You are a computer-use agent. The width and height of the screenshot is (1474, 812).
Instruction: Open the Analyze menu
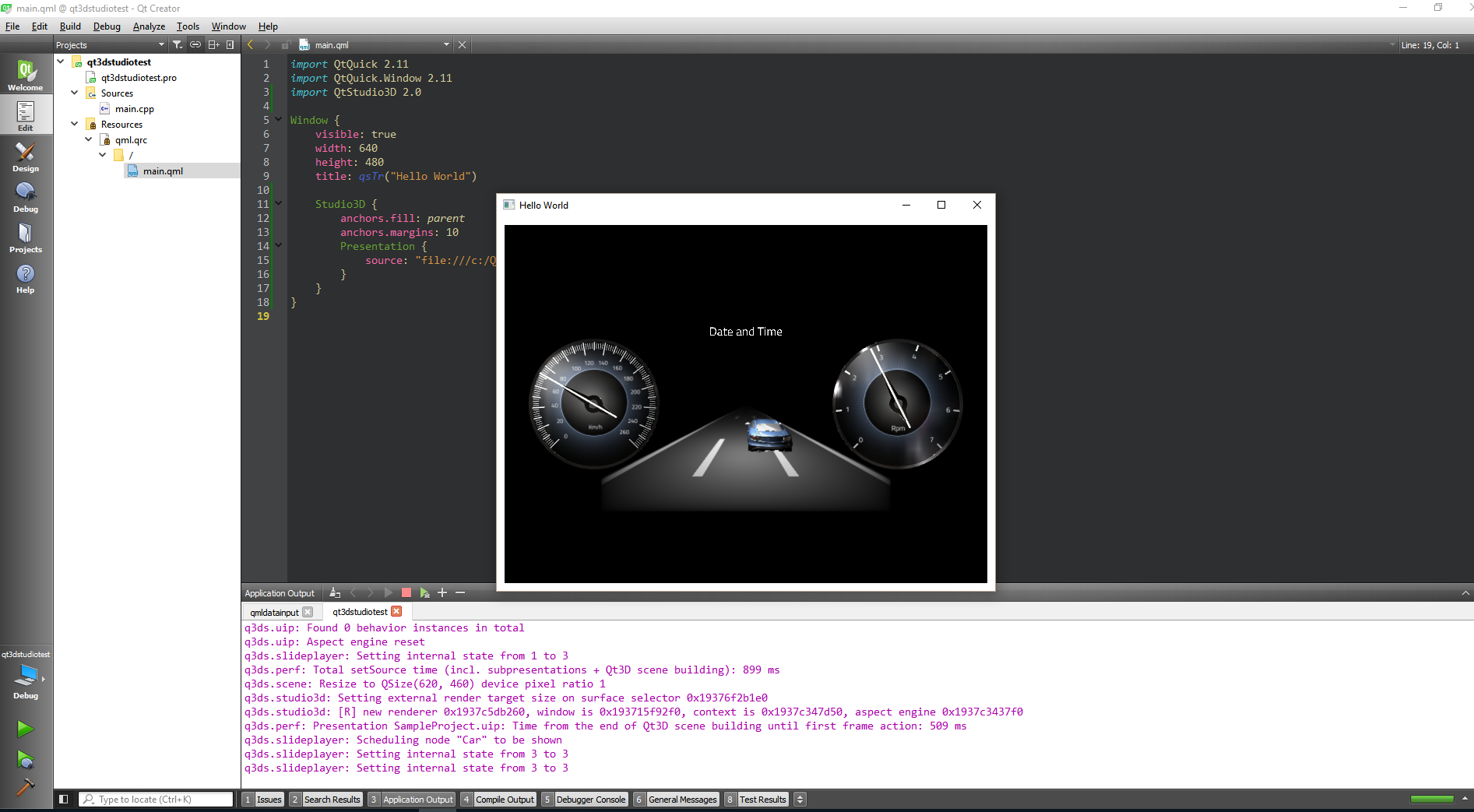click(x=149, y=26)
